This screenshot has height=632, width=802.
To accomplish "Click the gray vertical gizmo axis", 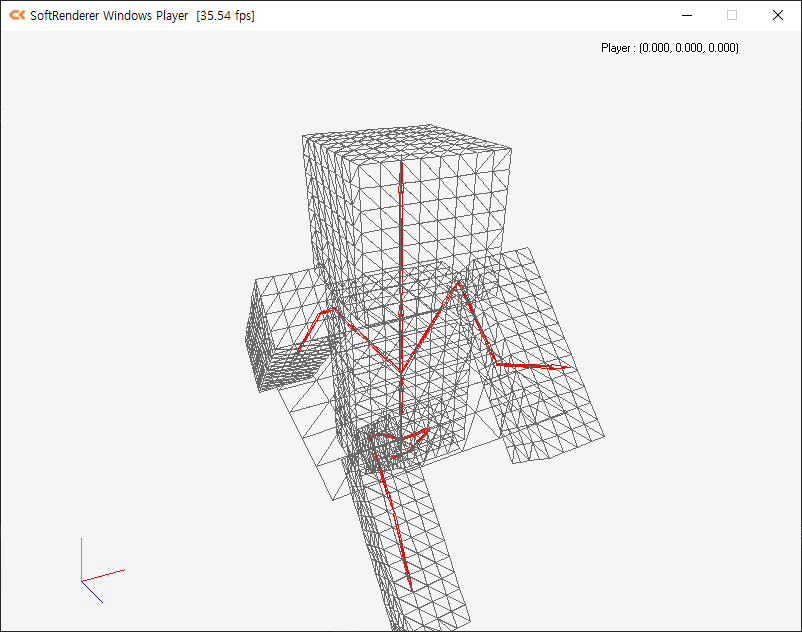I will [81, 558].
